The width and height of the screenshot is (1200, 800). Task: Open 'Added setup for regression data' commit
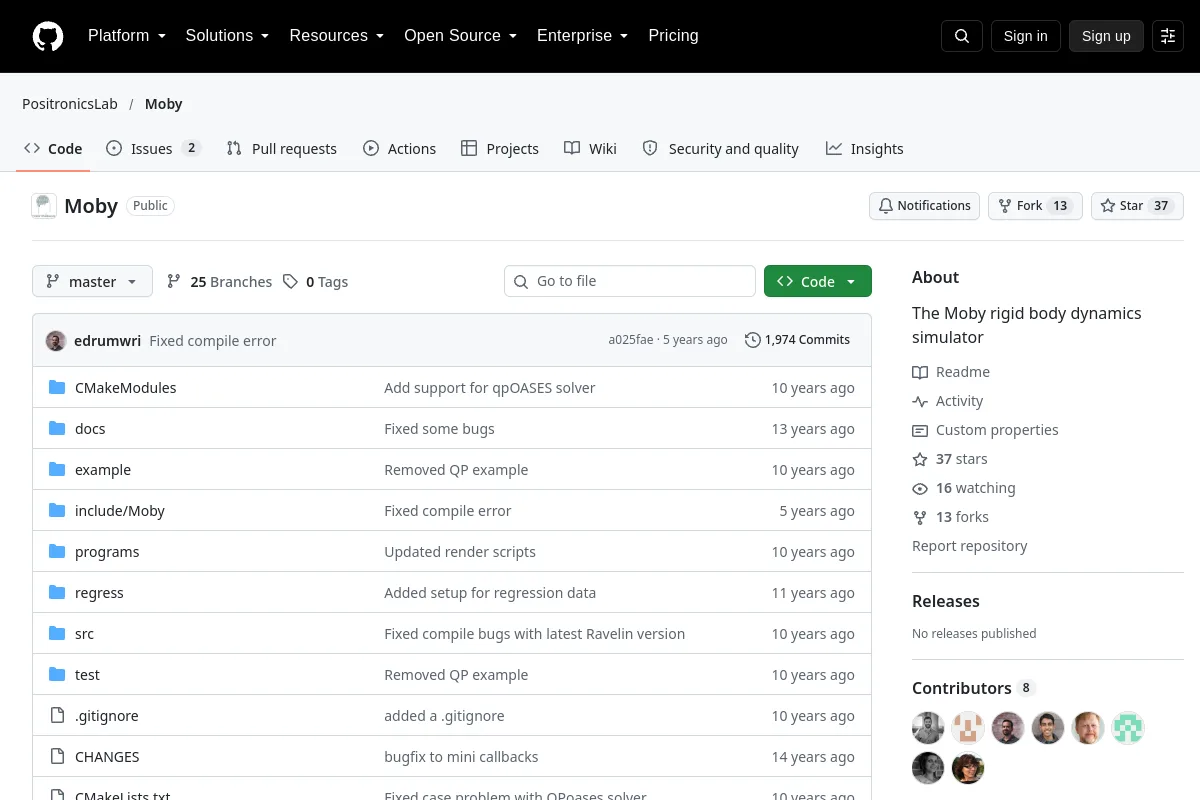click(x=490, y=593)
